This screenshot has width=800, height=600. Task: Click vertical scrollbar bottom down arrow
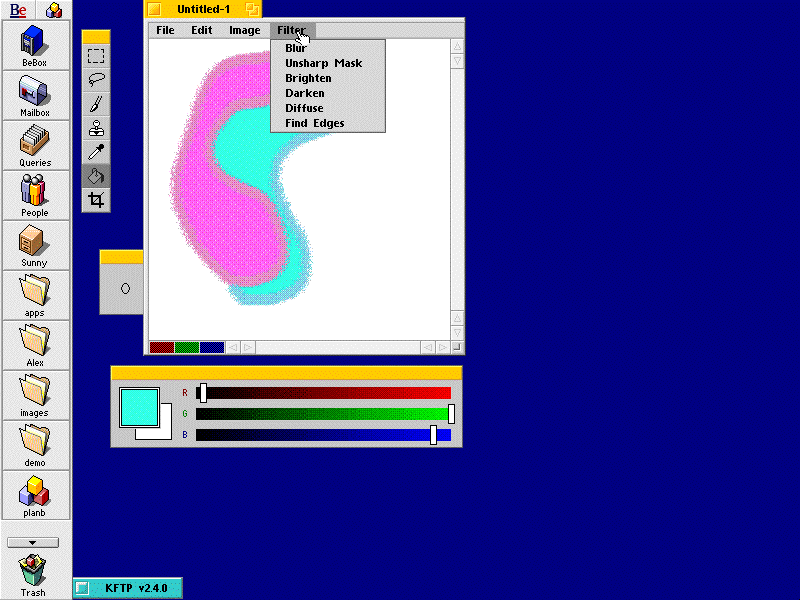click(x=457, y=333)
